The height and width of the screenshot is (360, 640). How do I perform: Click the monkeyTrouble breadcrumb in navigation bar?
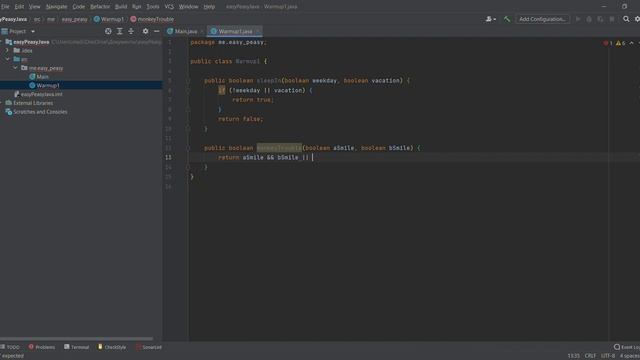click(152, 19)
